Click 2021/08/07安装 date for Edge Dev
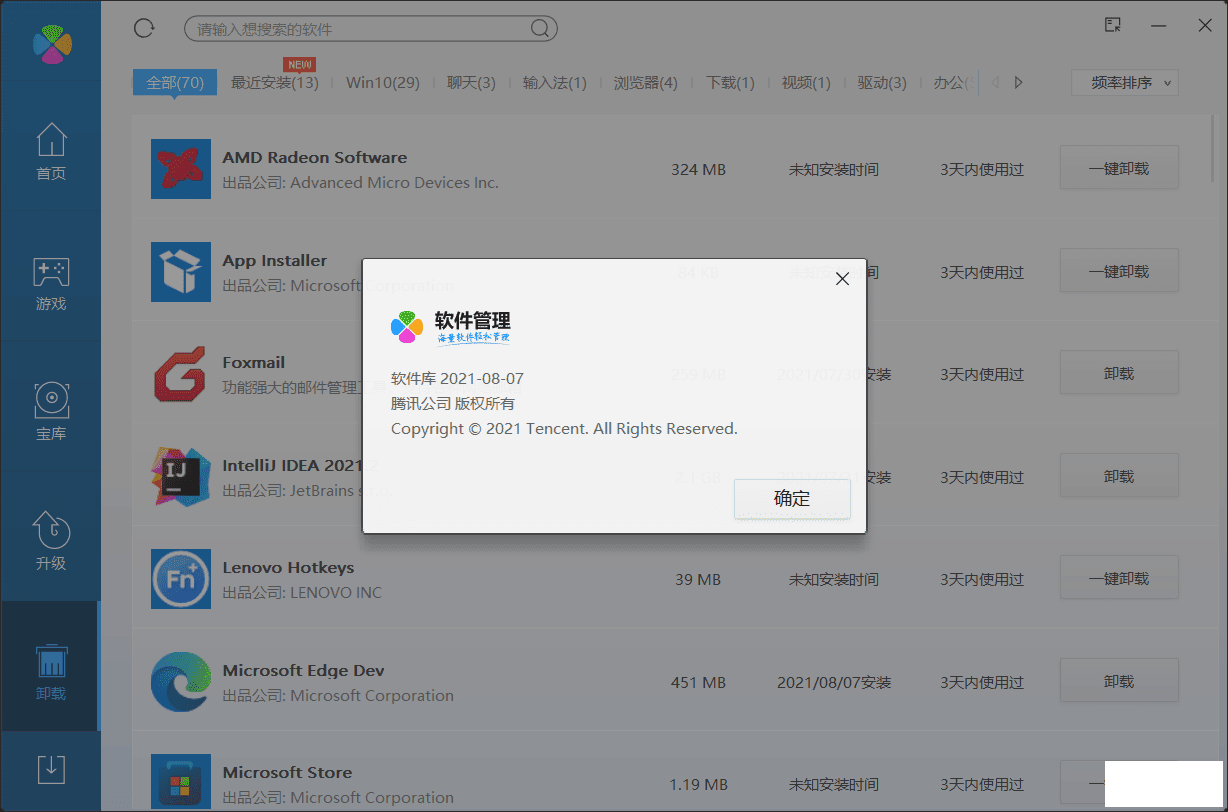Screen dimensions: 1228x812 834,682
